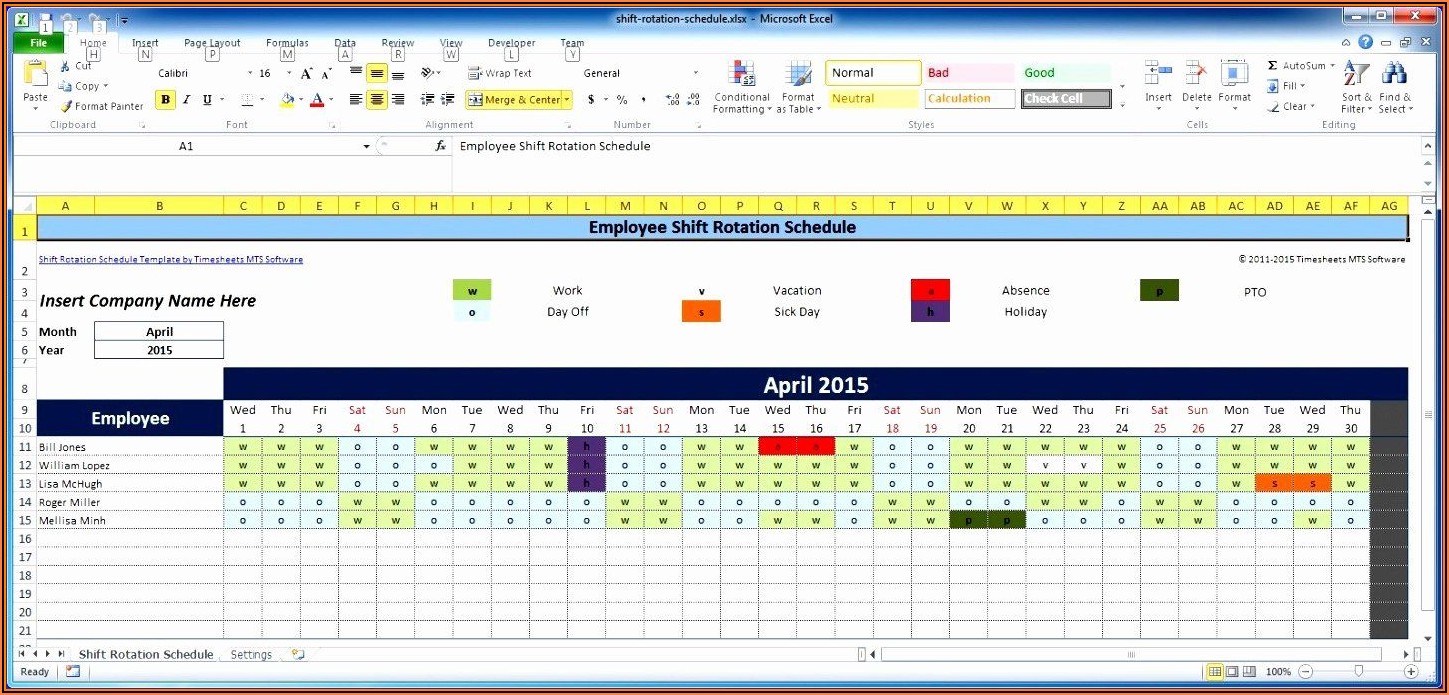Screen dimensions: 1449x695
Task: Apply the Neutral cell style
Action: [x=873, y=99]
